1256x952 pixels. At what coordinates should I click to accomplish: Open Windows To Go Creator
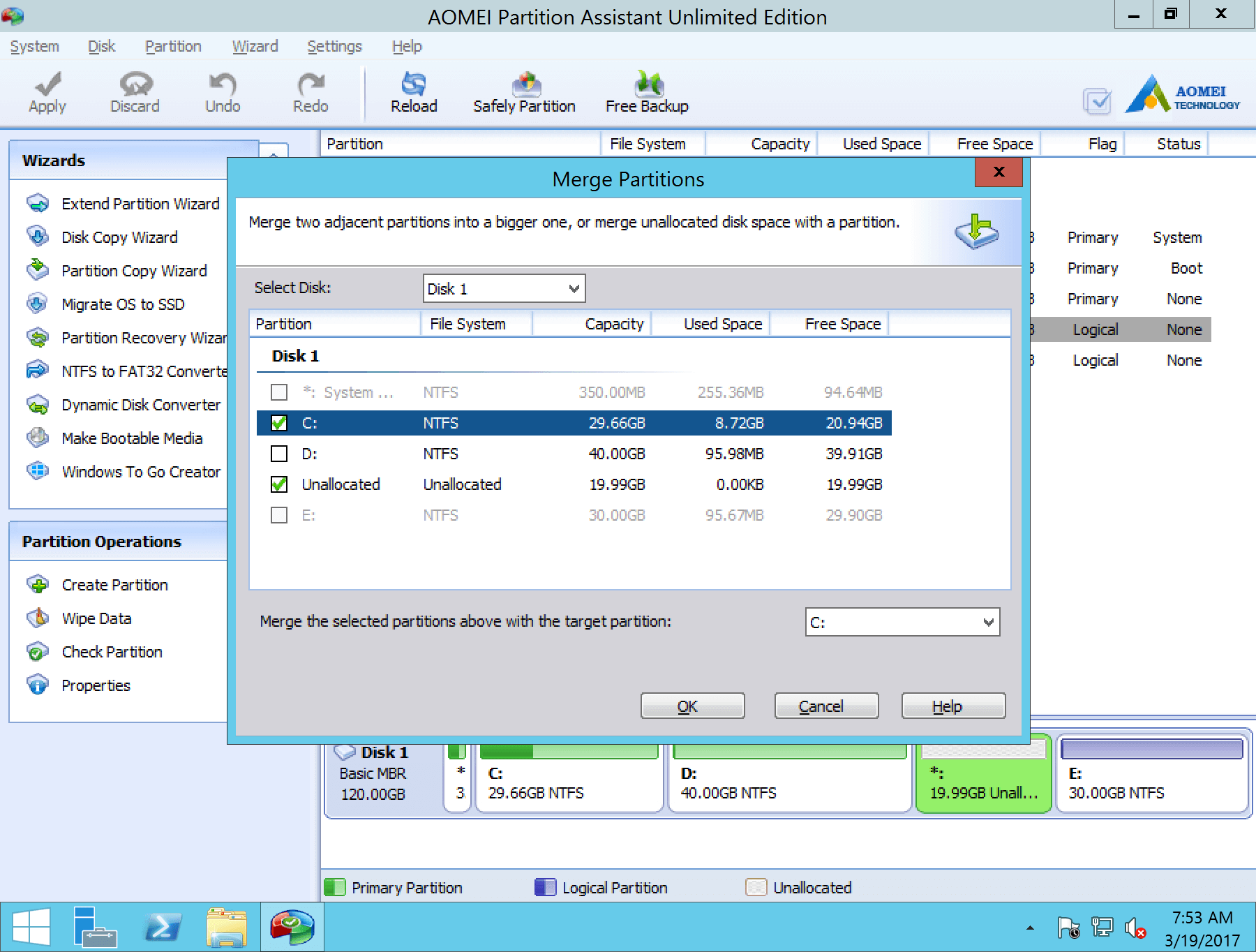pos(124,472)
